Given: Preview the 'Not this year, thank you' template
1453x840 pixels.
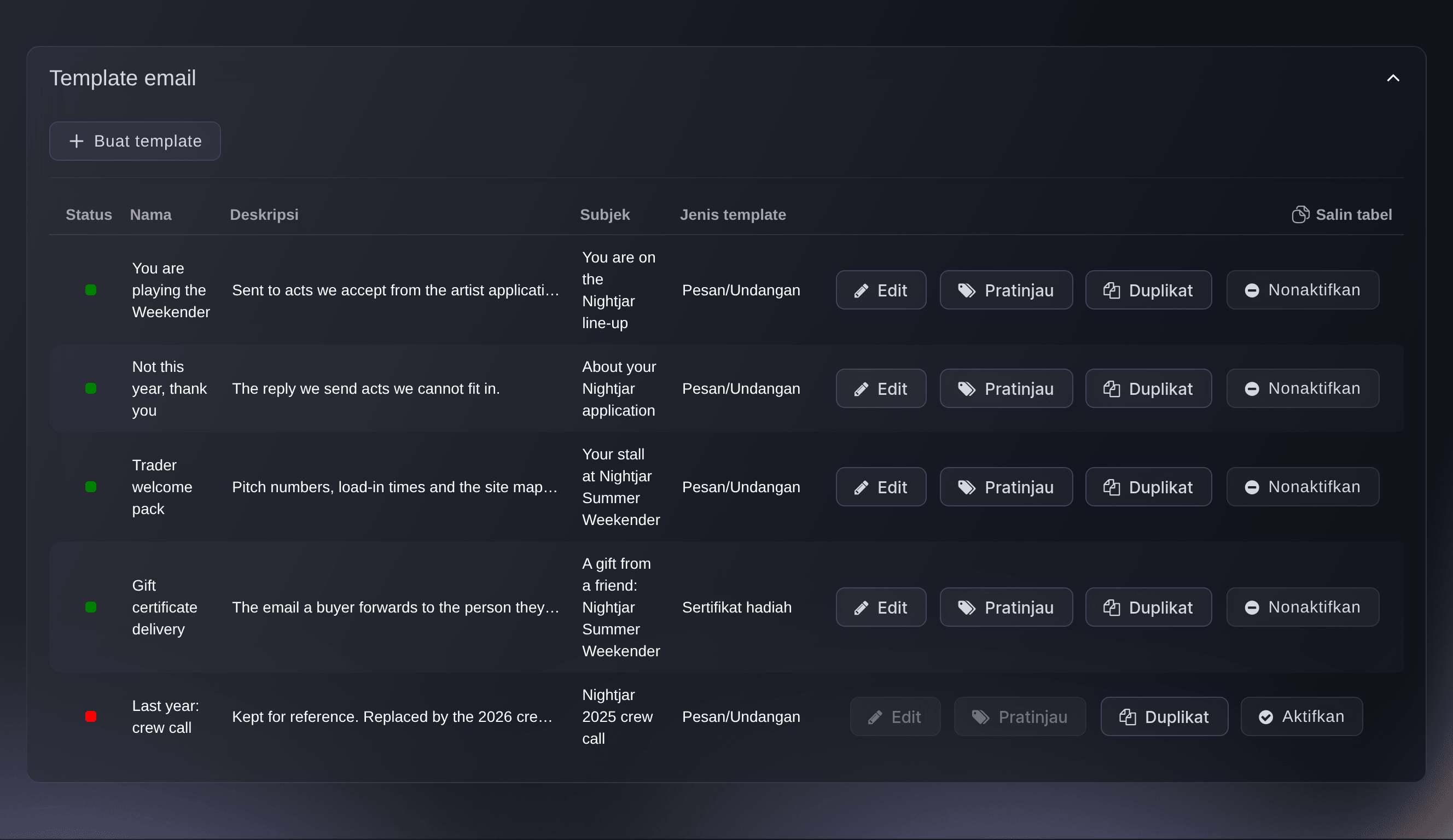Looking at the screenshot, I should (1006, 389).
